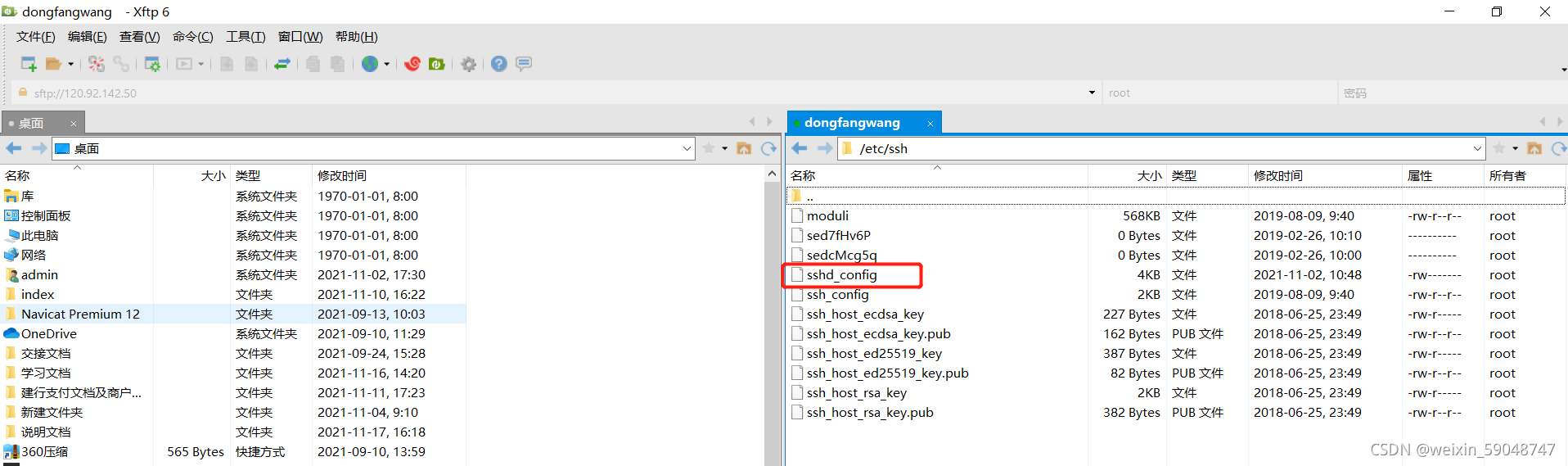
Task: Click the greyed Copy toolbar icon
Action: [x=313, y=64]
